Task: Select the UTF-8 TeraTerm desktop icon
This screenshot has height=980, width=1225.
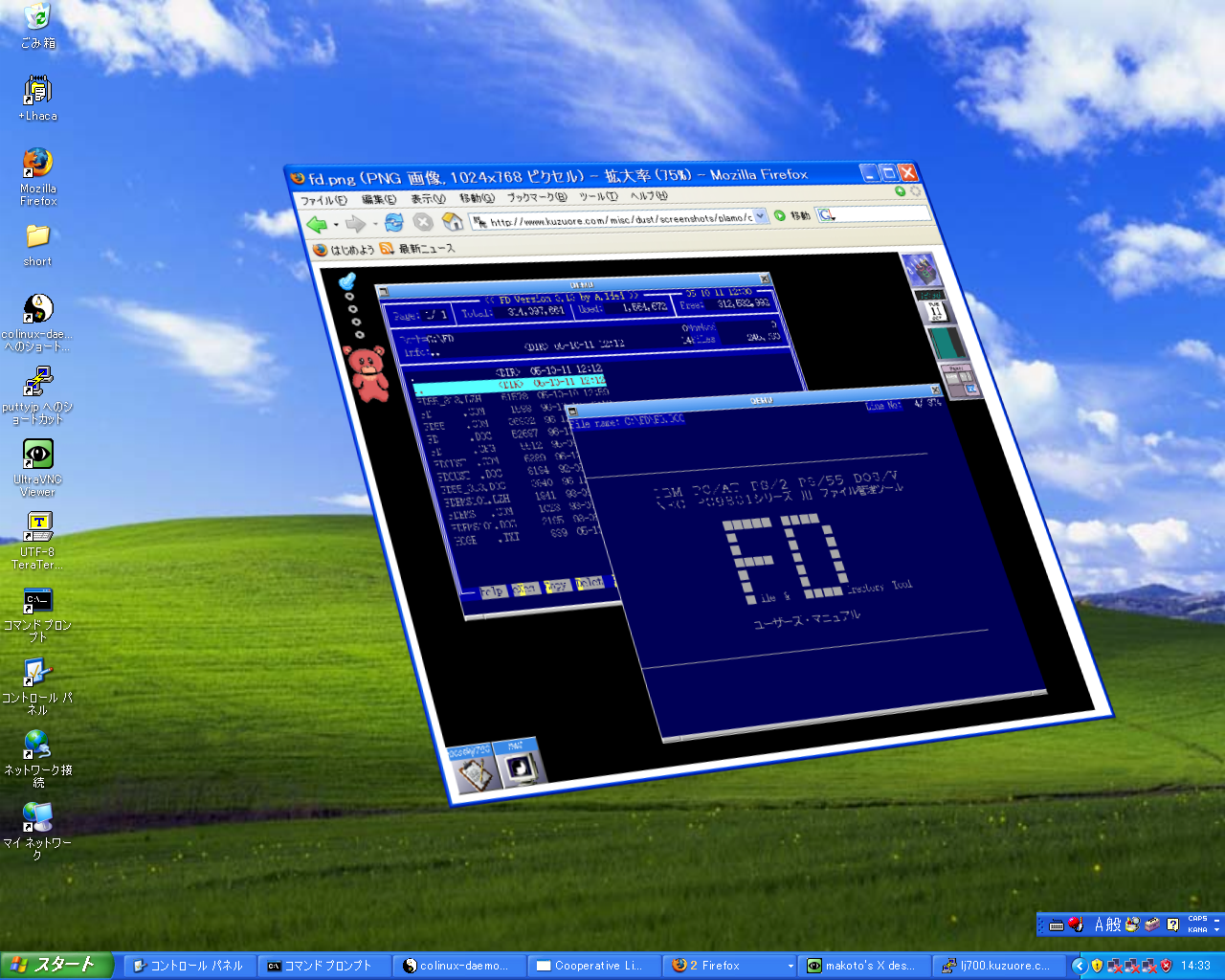Action: pos(37,542)
